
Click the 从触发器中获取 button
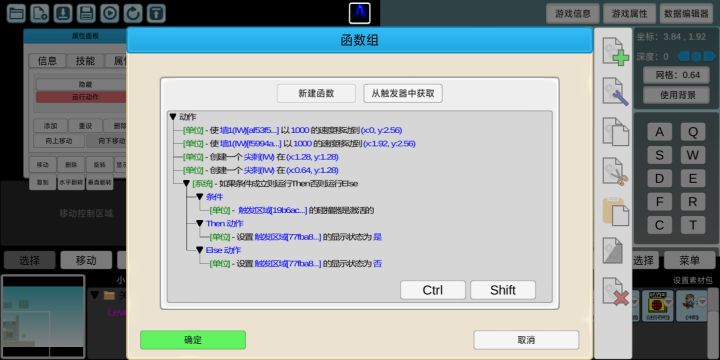click(x=403, y=94)
